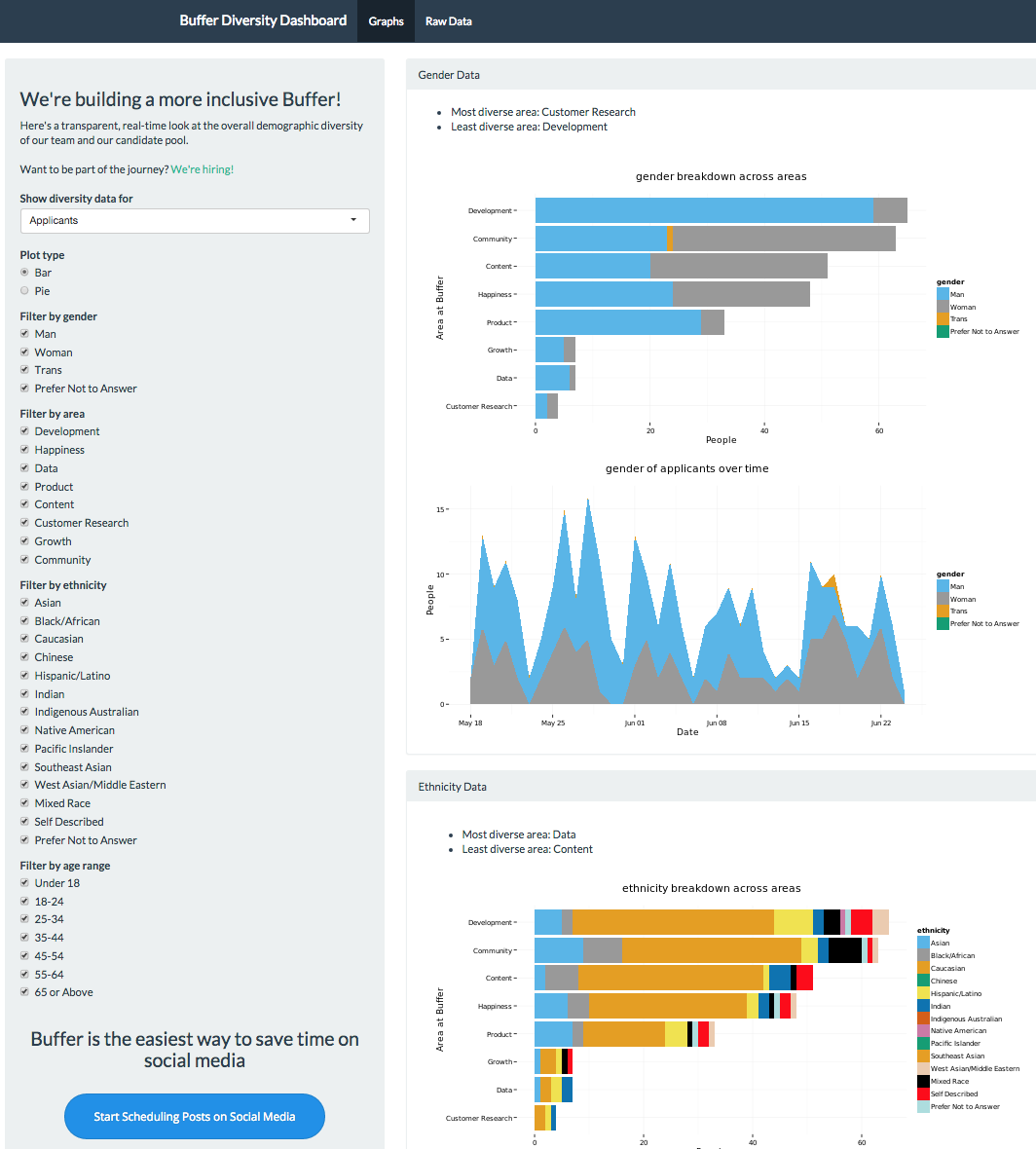The width and height of the screenshot is (1036, 1149).
Task: Click the Development bar in gender chart
Action: [721, 210]
